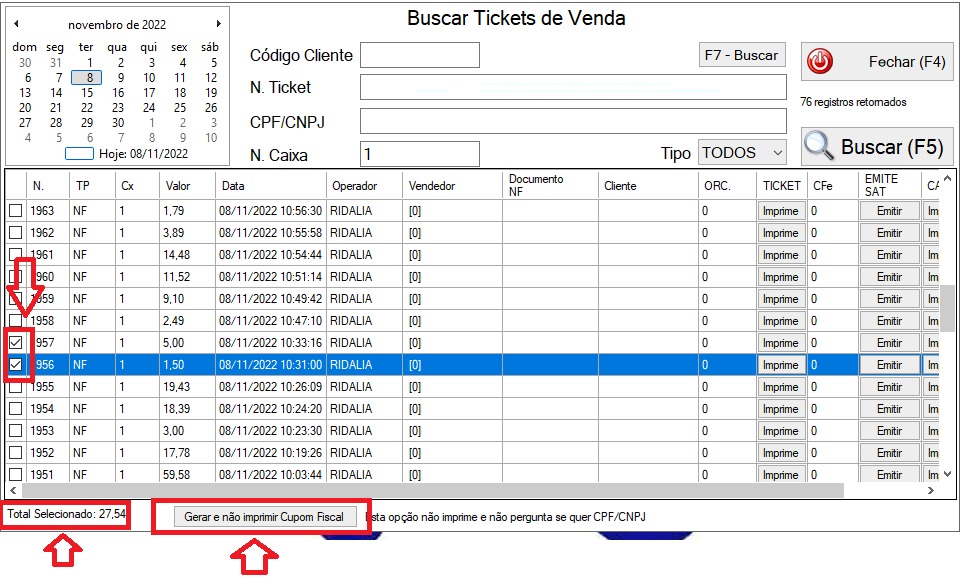Click the F7 - Buscar button
This screenshot has width=963, height=584.
click(741, 55)
